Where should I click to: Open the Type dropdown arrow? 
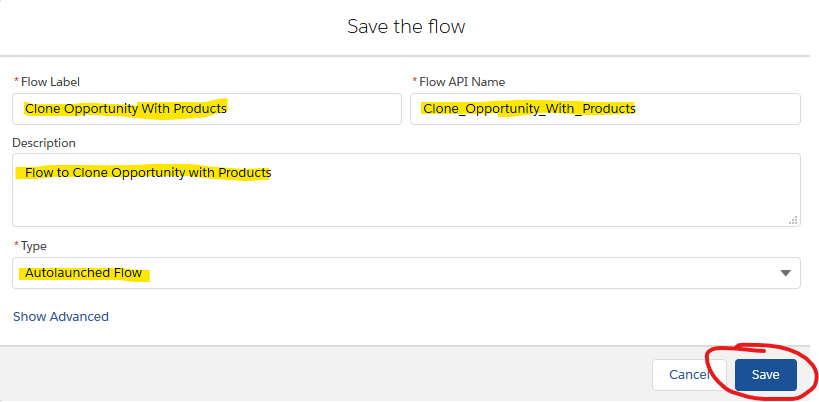(x=786, y=273)
